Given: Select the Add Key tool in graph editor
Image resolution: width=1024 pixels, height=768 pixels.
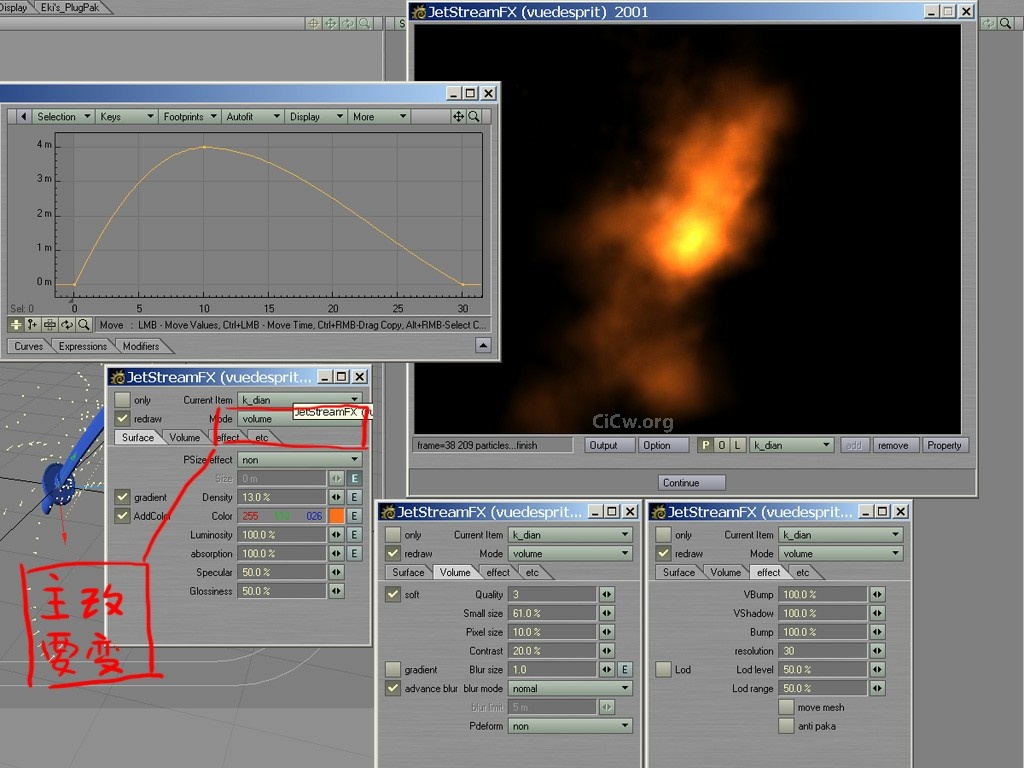Looking at the screenshot, I should click(32, 325).
